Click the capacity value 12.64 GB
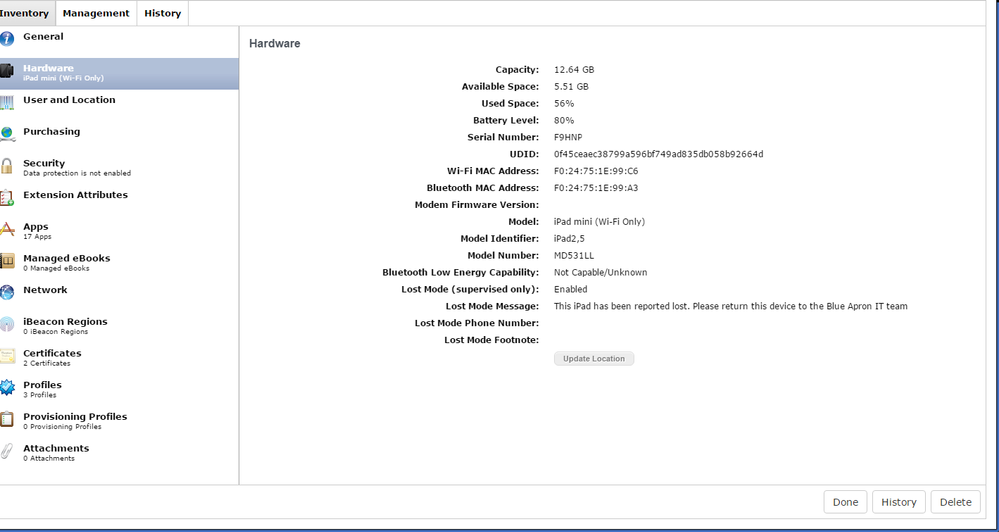Viewport: 999px width, 532px height. pyautogui.click(x=574, y=70)
